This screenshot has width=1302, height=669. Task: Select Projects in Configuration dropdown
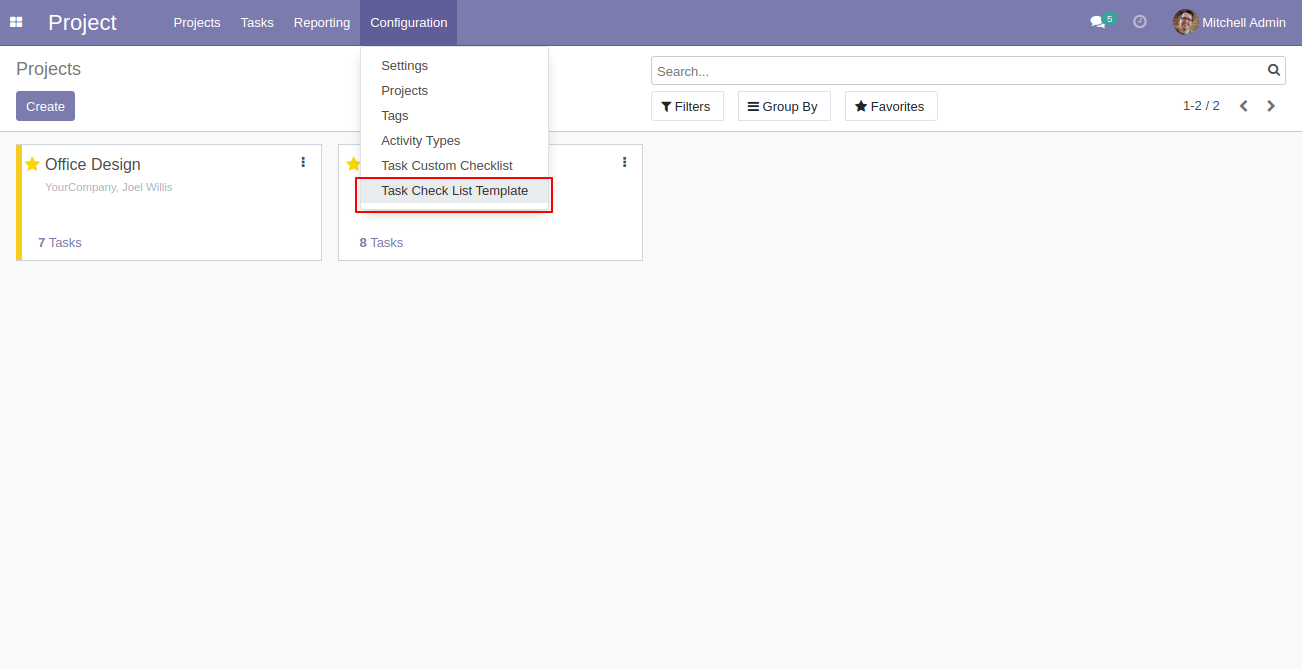point(454,91)
